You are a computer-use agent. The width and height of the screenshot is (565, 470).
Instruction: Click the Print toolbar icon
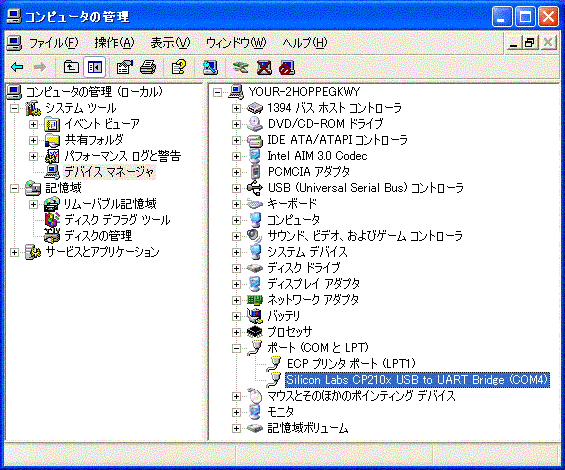(x=148, y=67)
